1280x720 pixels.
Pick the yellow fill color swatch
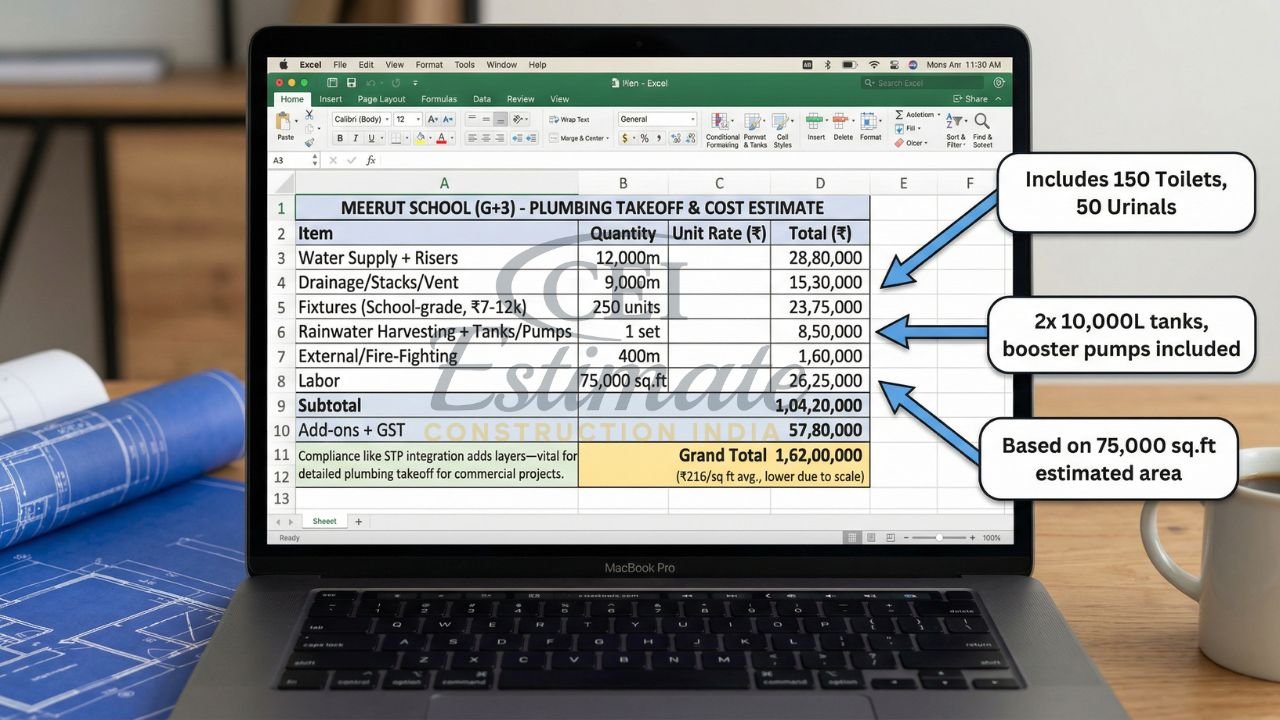[x=421, y=138]
